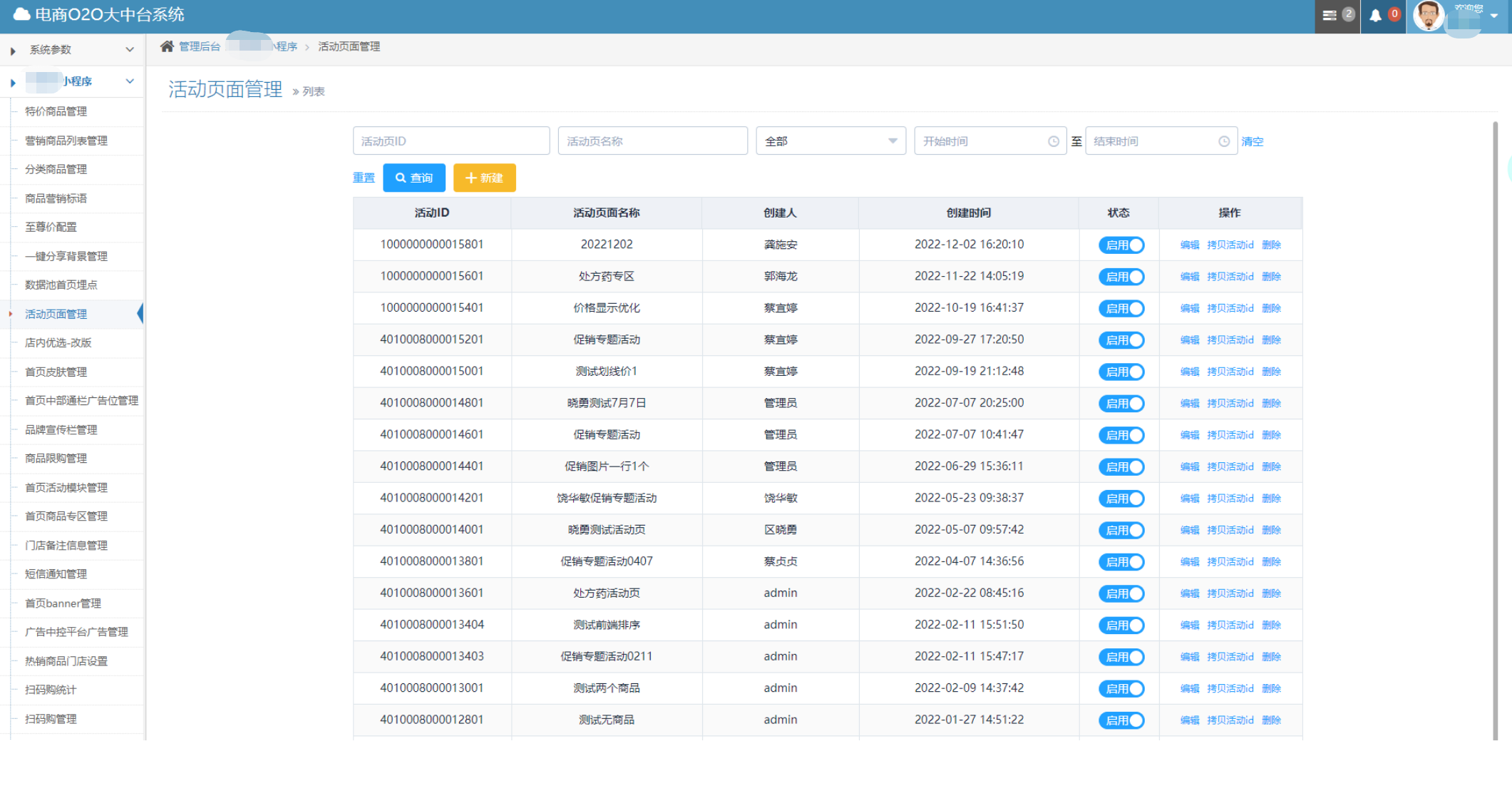Click the 查询 search button
The width and height of the screenshot is (1512, 796).
(414, 178)
